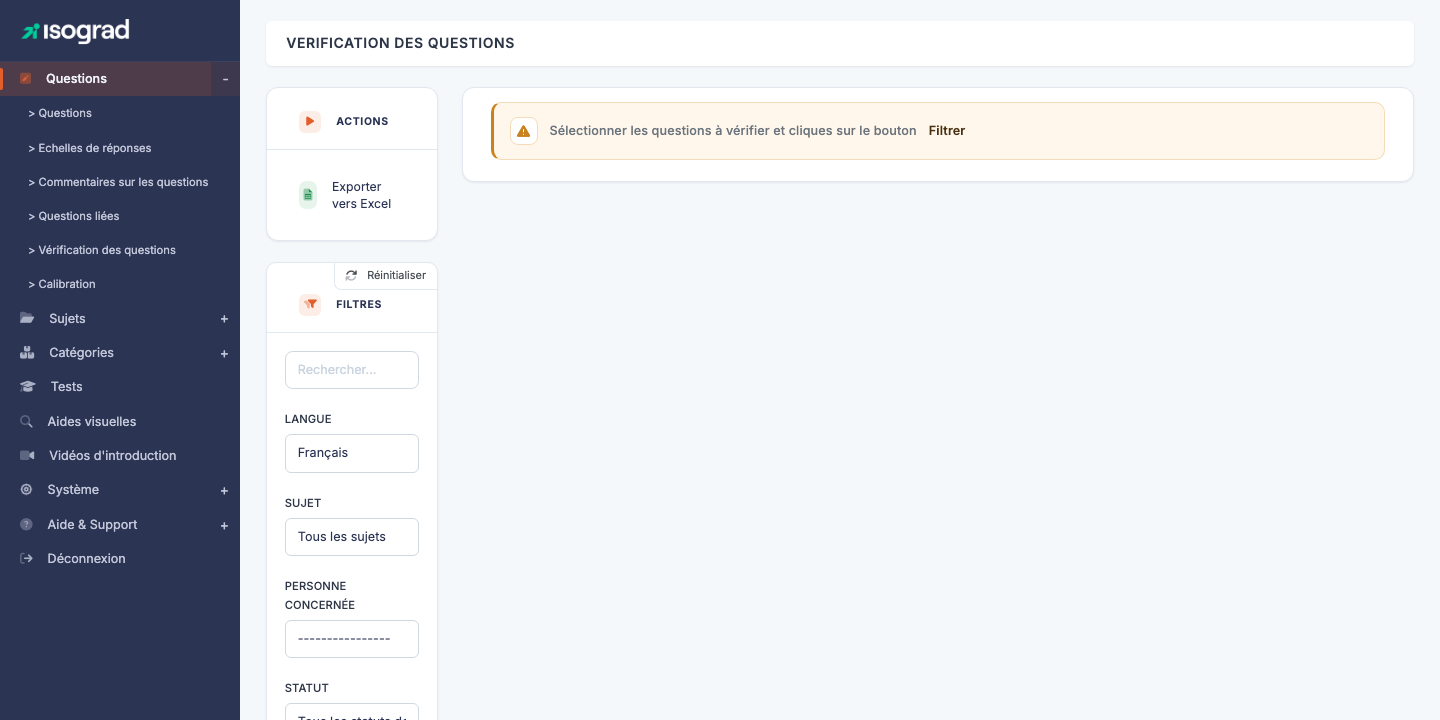The width and height of the screenshot is (1440, 720).
Task: Click the Vidéos d'introduction camera icon
Action: coord(27,455)
